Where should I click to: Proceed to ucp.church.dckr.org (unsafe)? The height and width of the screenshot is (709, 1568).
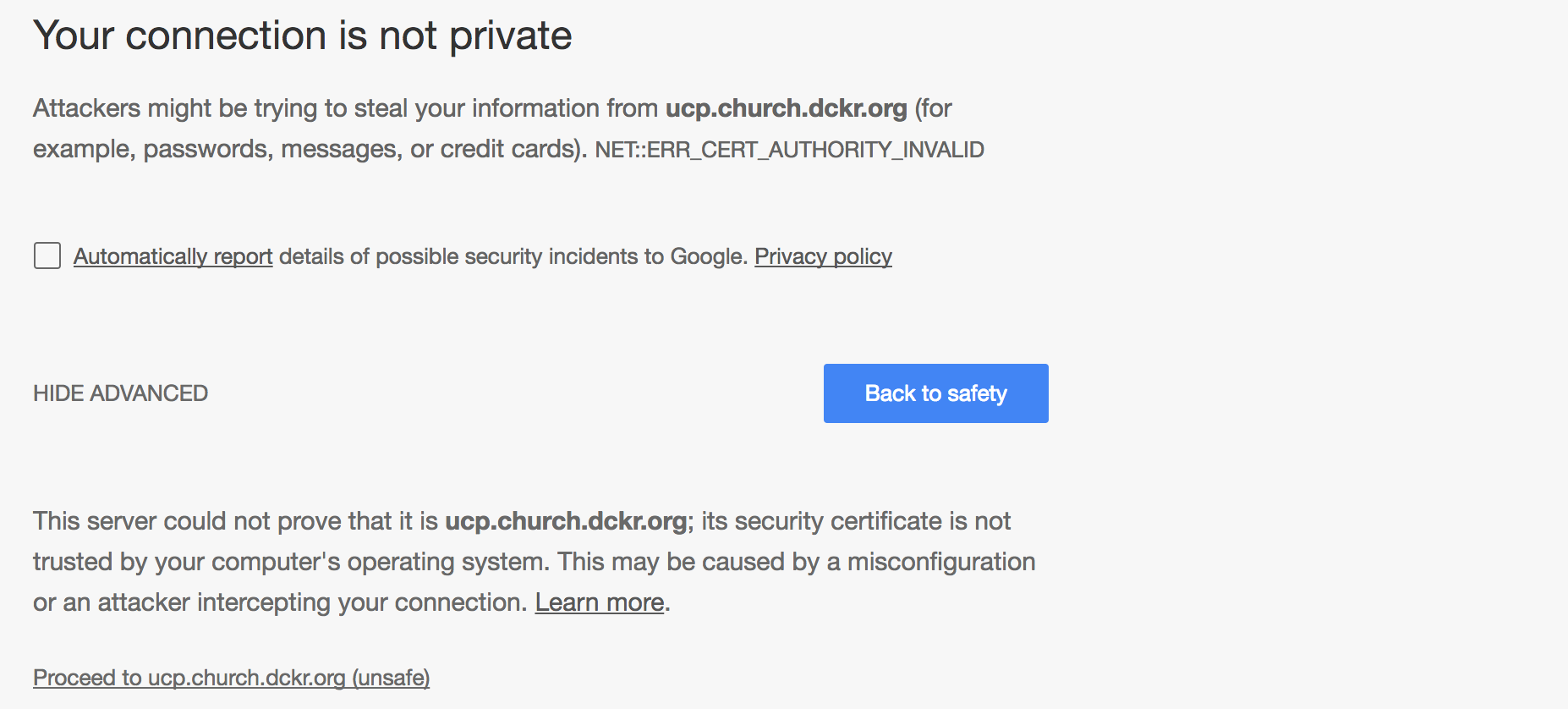(231, 678)
